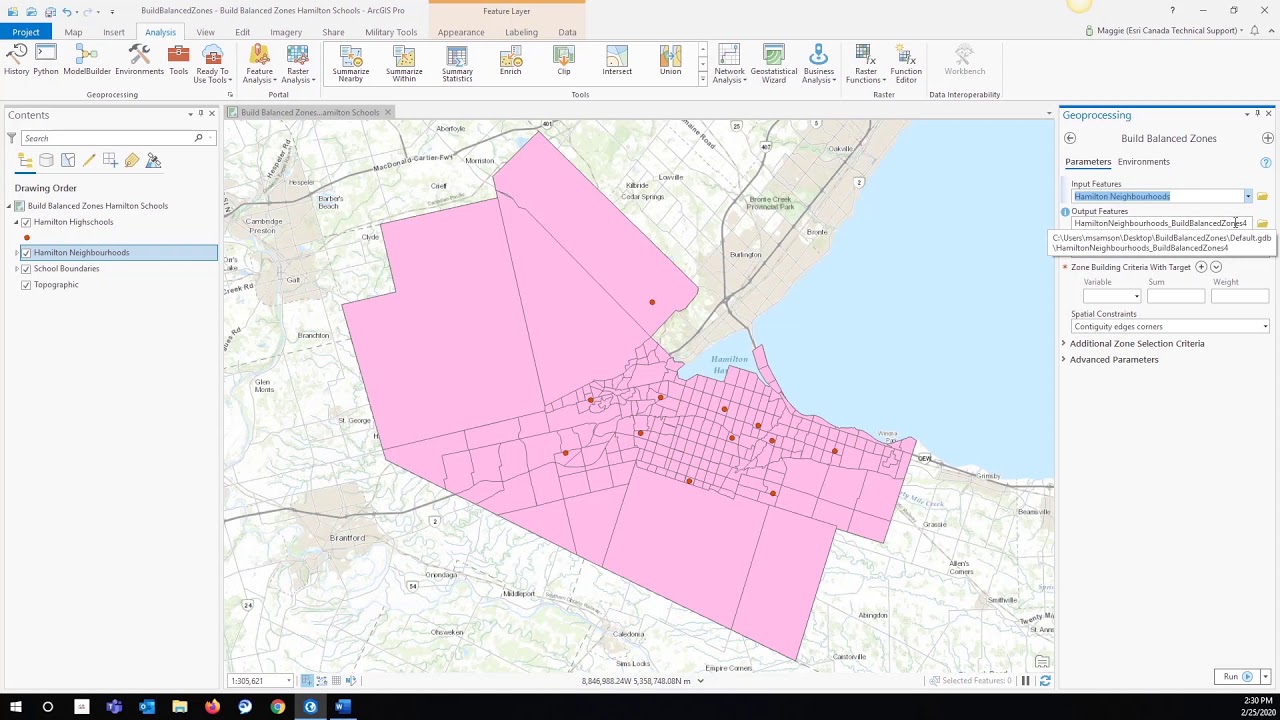Image resolution: width=1280 pixels, height=720 pixels.
Task: Click the Weight input field
Action: point(1240,297)
